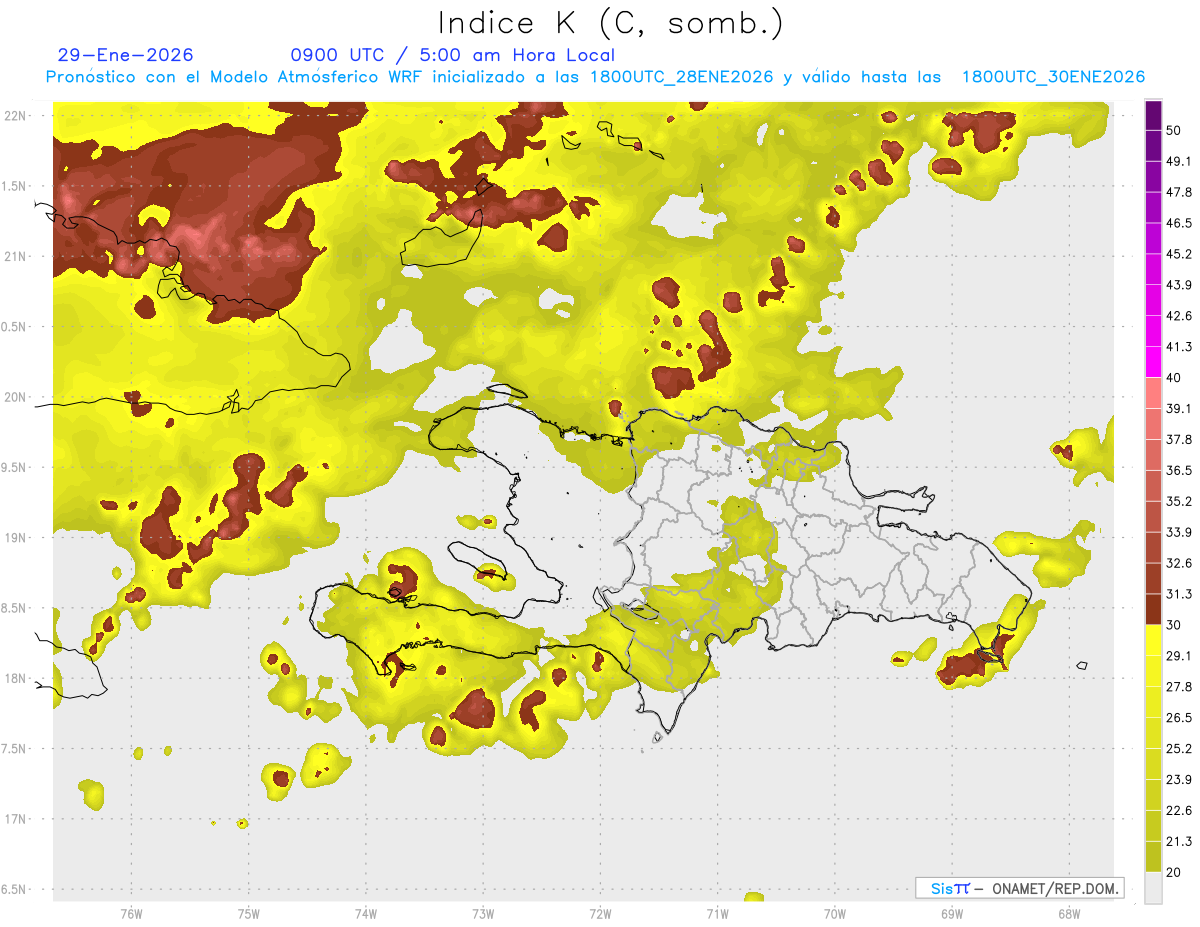Click the 'ONAMET/REP.DOM.' credit label
This screenshot has width=1200, height=927.
(x=1051, y=888)
